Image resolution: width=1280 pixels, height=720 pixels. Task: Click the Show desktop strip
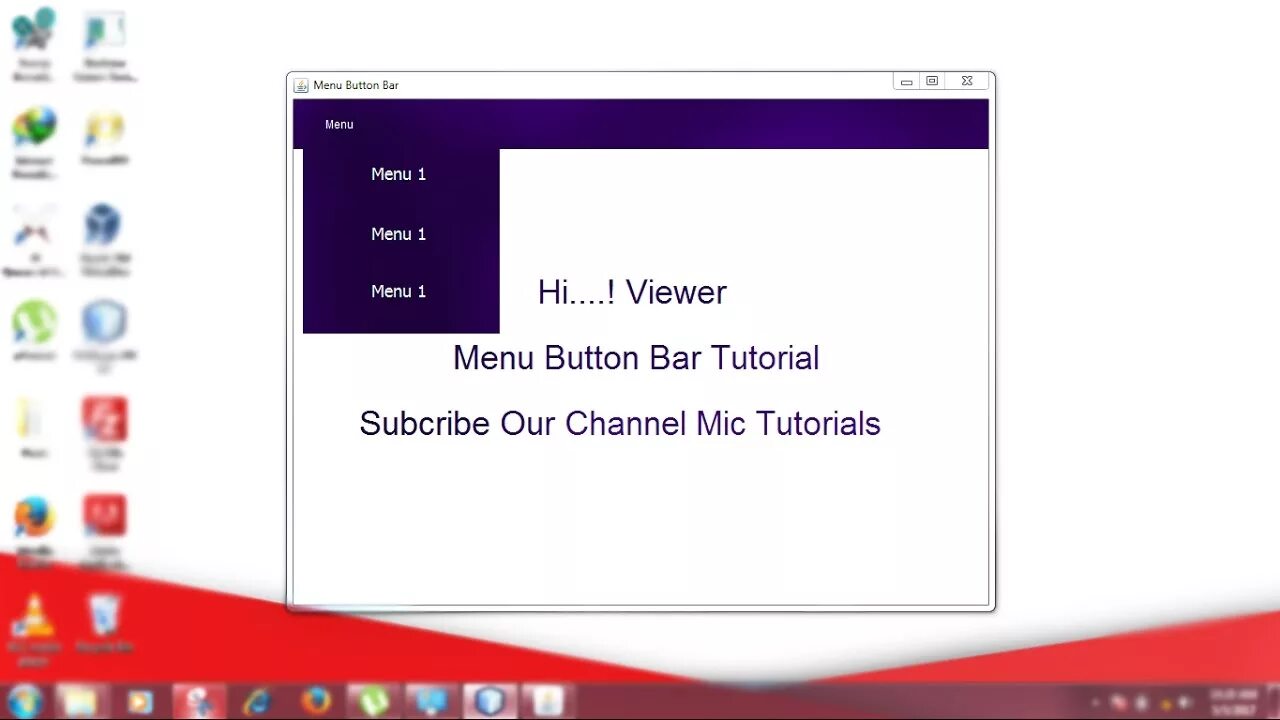(x=1273, y=702)
